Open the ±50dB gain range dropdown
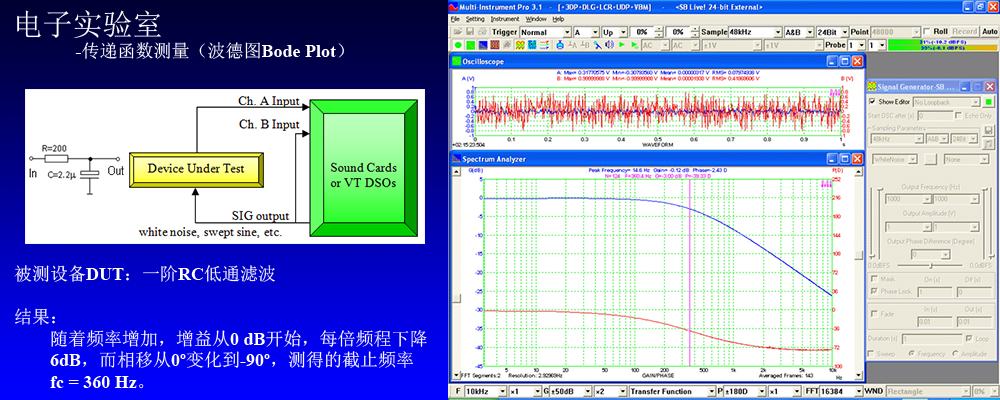The height and width of the screenshot is (400, 1000). point(570,391)
